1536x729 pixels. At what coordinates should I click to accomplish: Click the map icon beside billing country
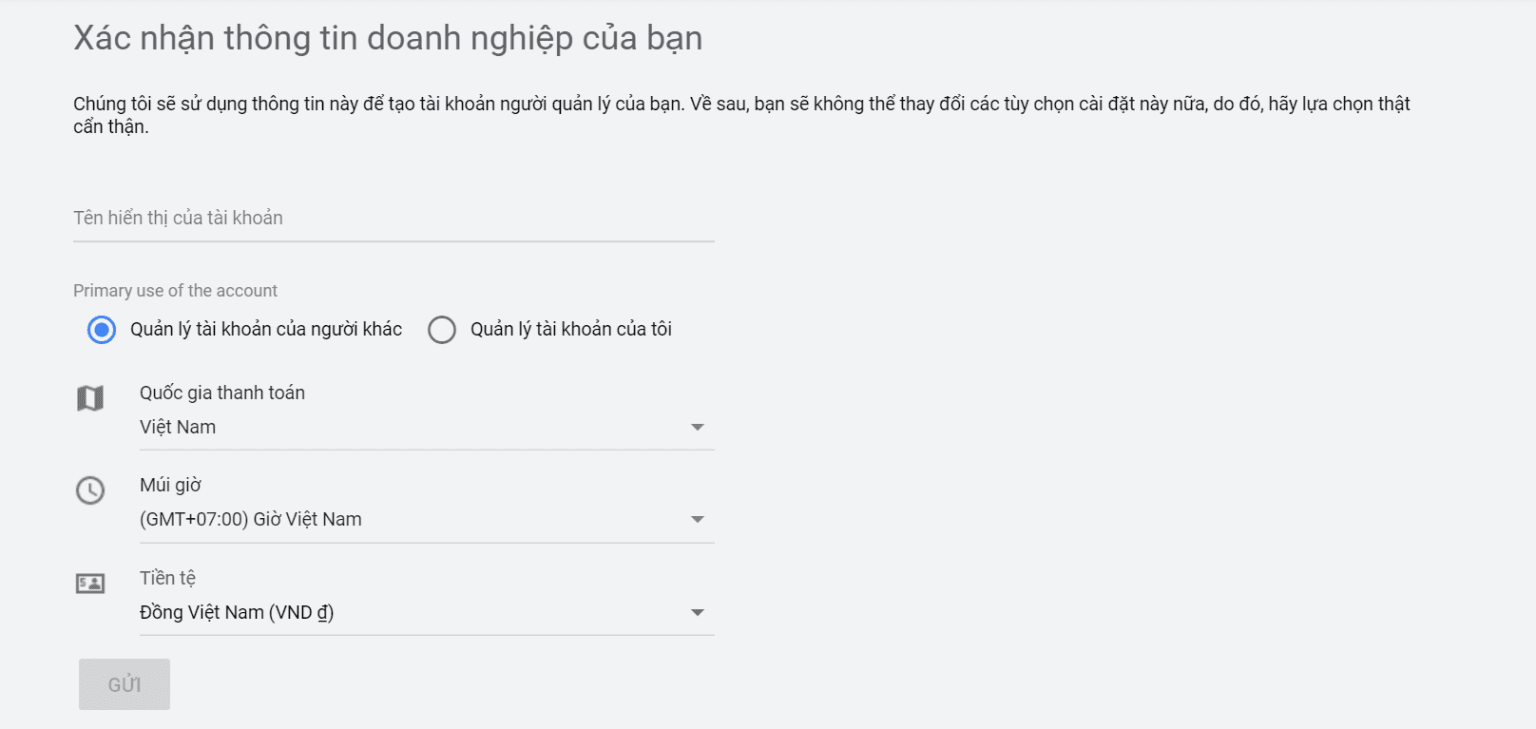[x=90, y=399]
